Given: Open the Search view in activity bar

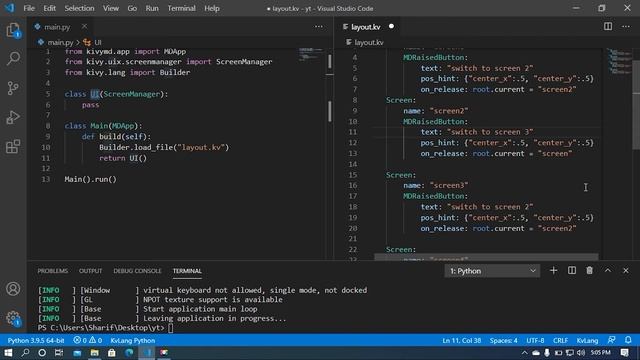Looking at the screenshot, I should (x=13, y=59).
